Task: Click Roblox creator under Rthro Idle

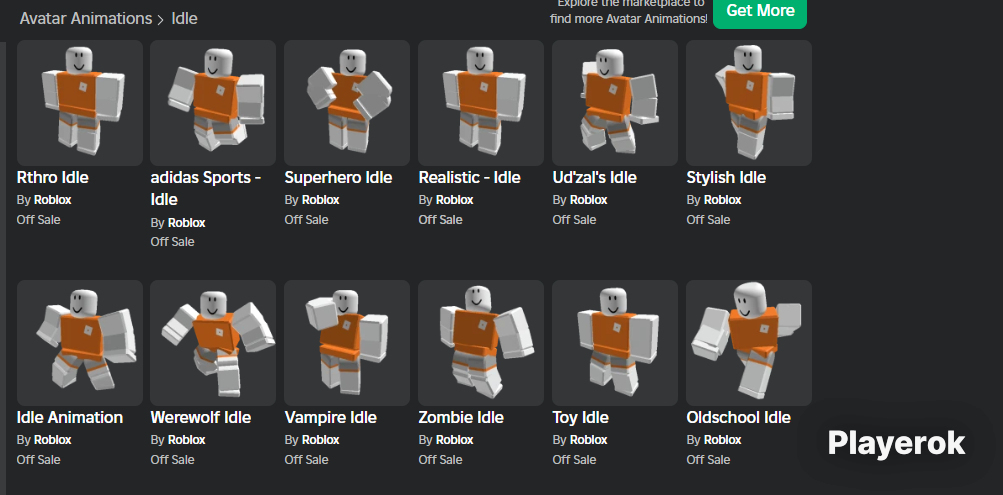Action: 52,200
